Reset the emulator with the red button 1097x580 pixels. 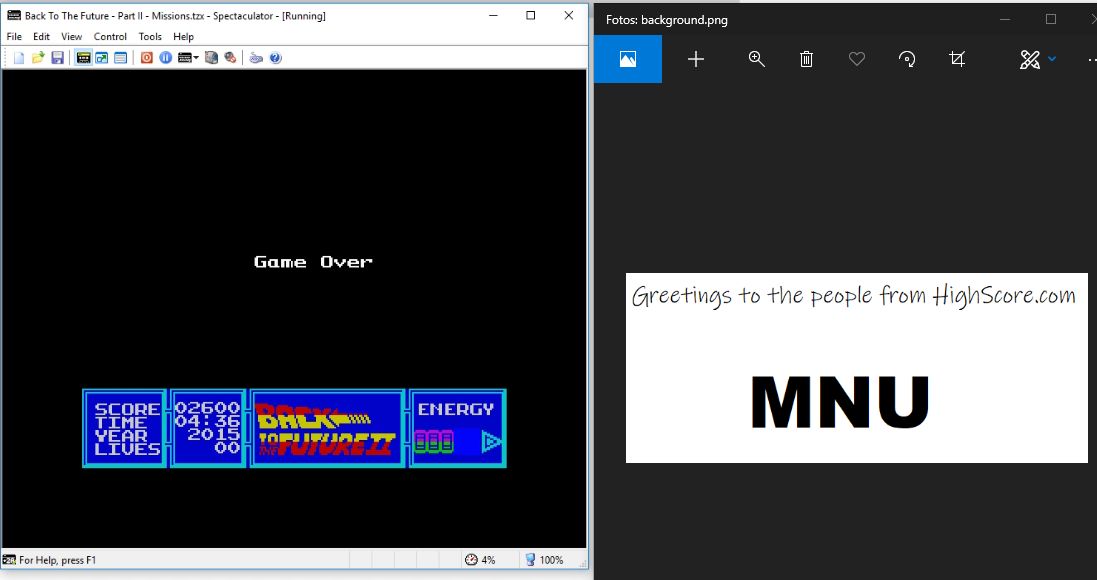point(147,58)
